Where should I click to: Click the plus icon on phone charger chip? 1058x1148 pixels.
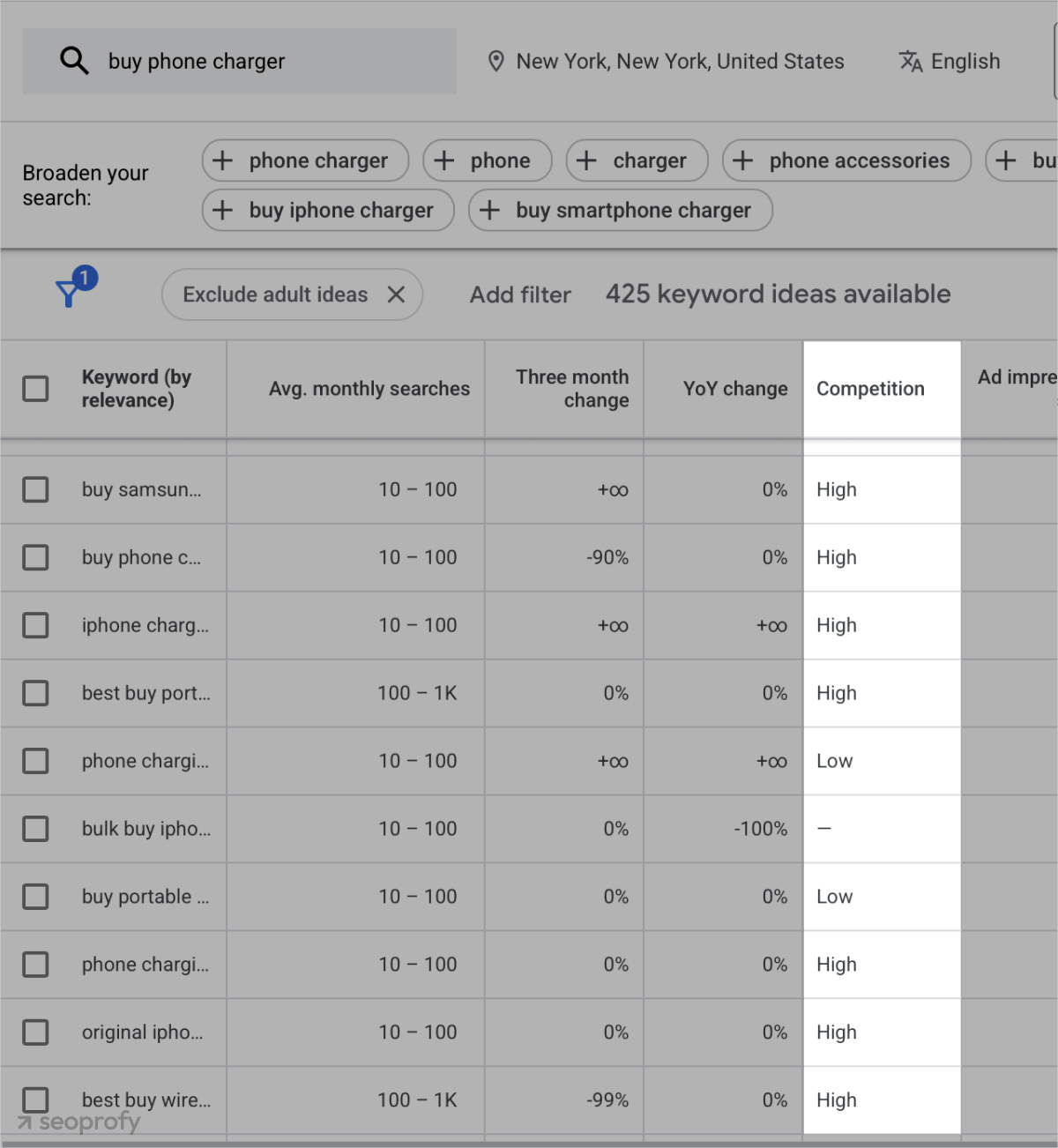coord(223,160)
